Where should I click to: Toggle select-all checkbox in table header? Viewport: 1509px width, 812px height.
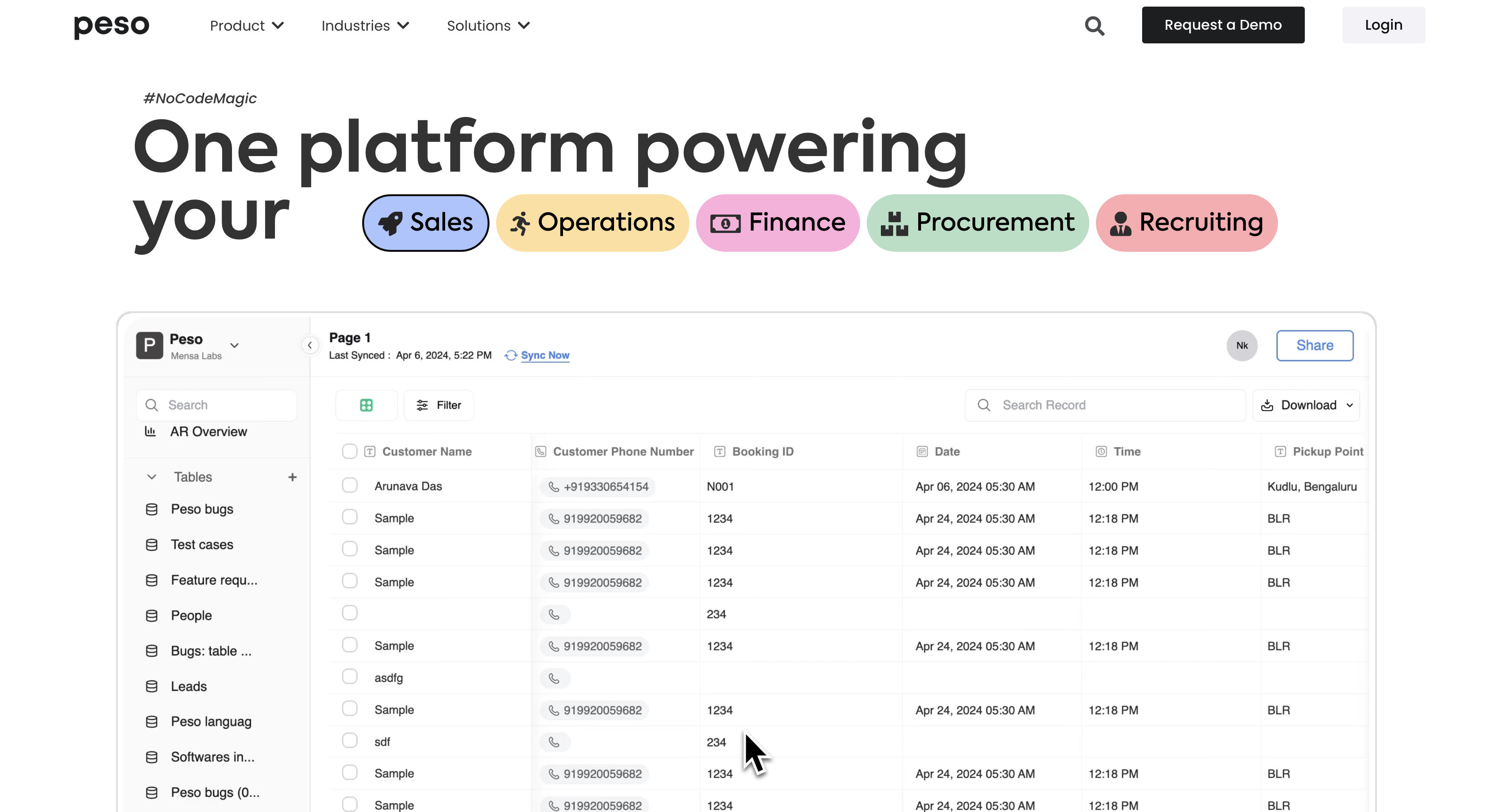[x=350, y=451]
